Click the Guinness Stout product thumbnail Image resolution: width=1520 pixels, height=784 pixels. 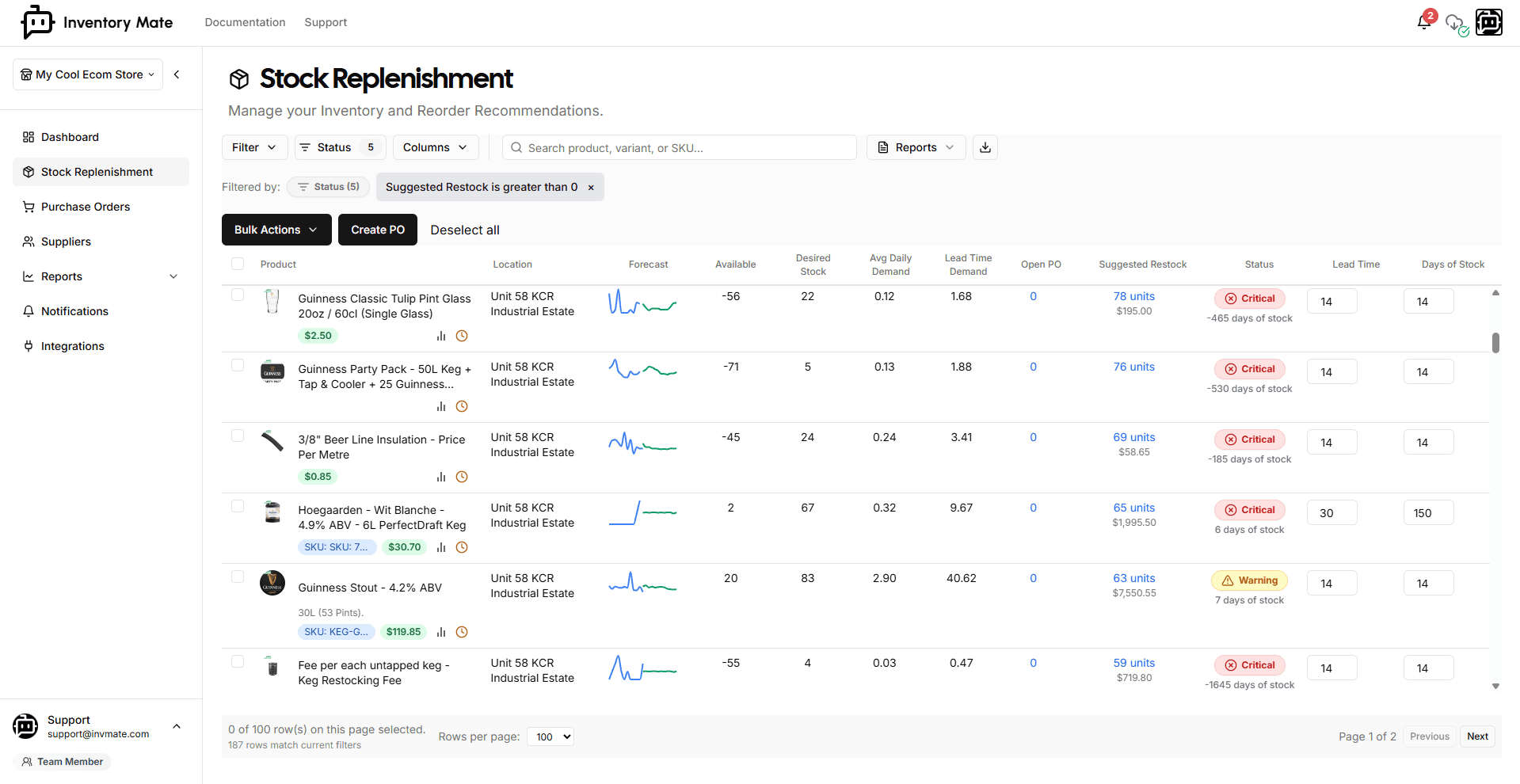pyautogui.click(x=272, y=583)
